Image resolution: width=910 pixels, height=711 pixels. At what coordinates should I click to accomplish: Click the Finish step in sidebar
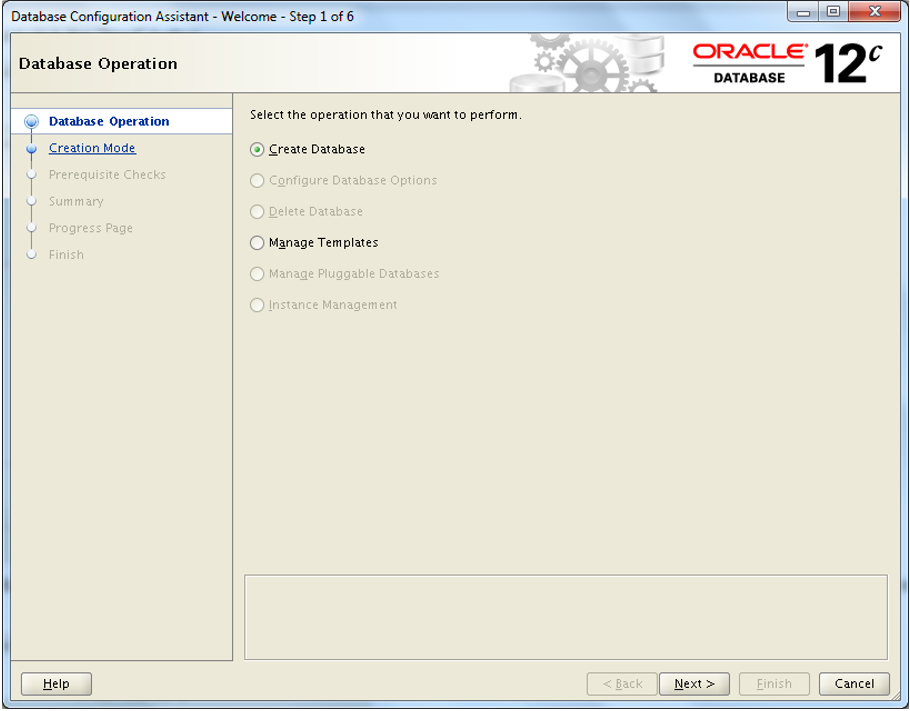tap(66, 255)
